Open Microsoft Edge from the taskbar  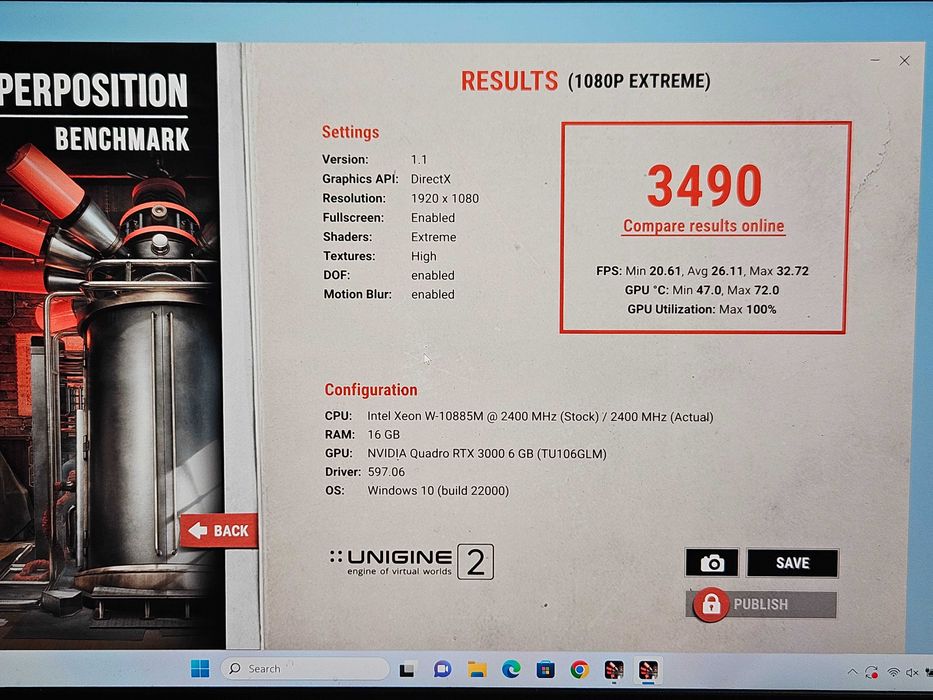[511, 670]
